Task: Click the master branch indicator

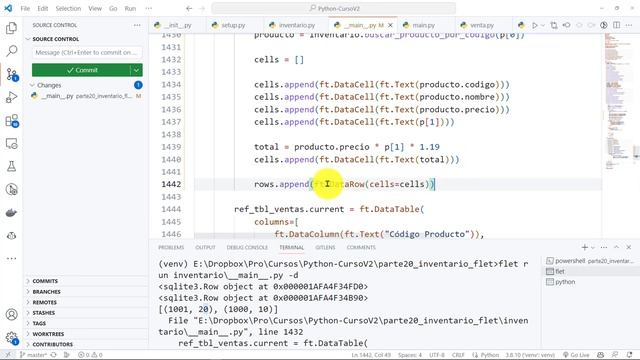Action: (x=33, y=355)
